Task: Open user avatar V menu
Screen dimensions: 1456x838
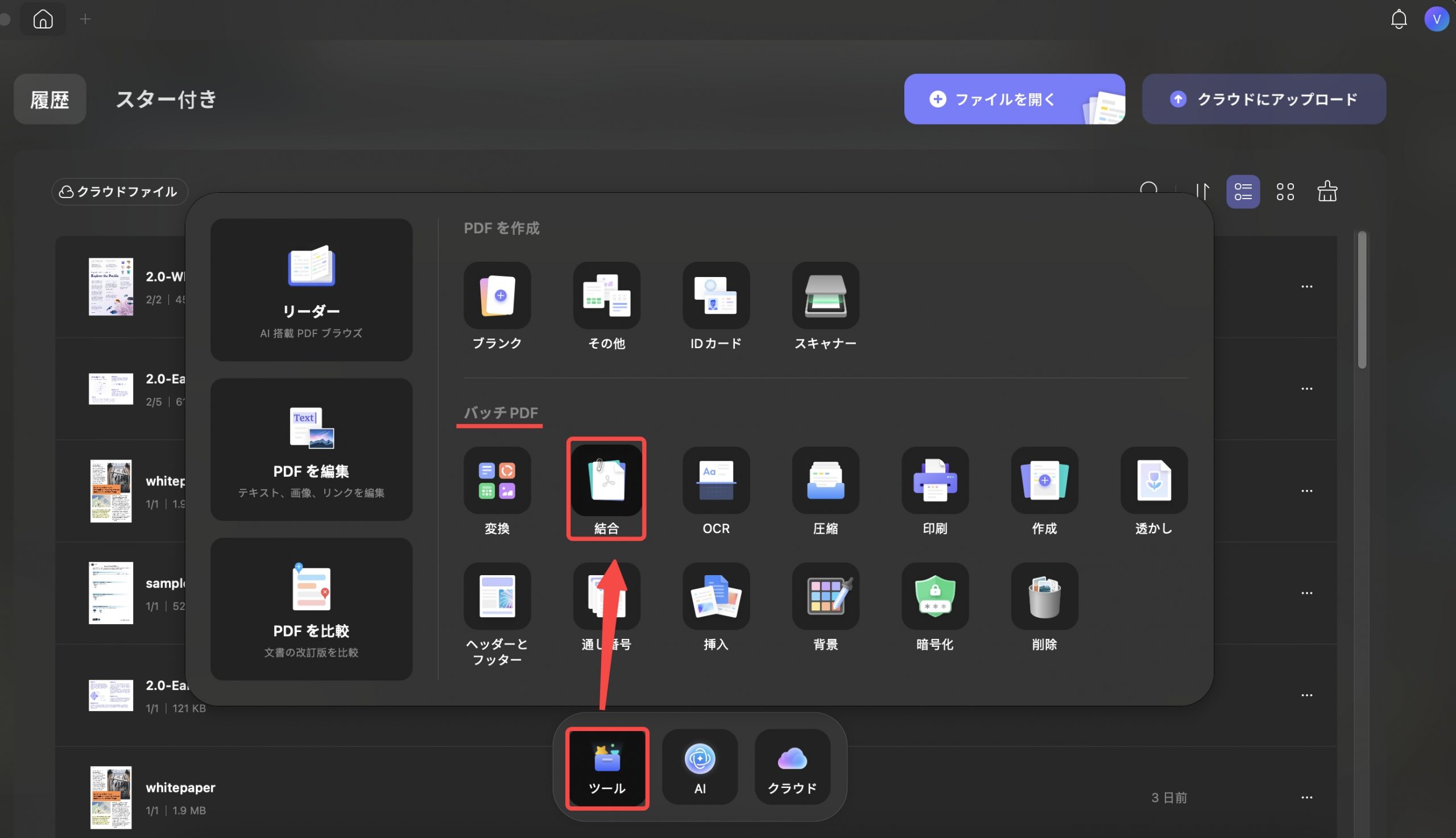Action: tap(1436, 19)
